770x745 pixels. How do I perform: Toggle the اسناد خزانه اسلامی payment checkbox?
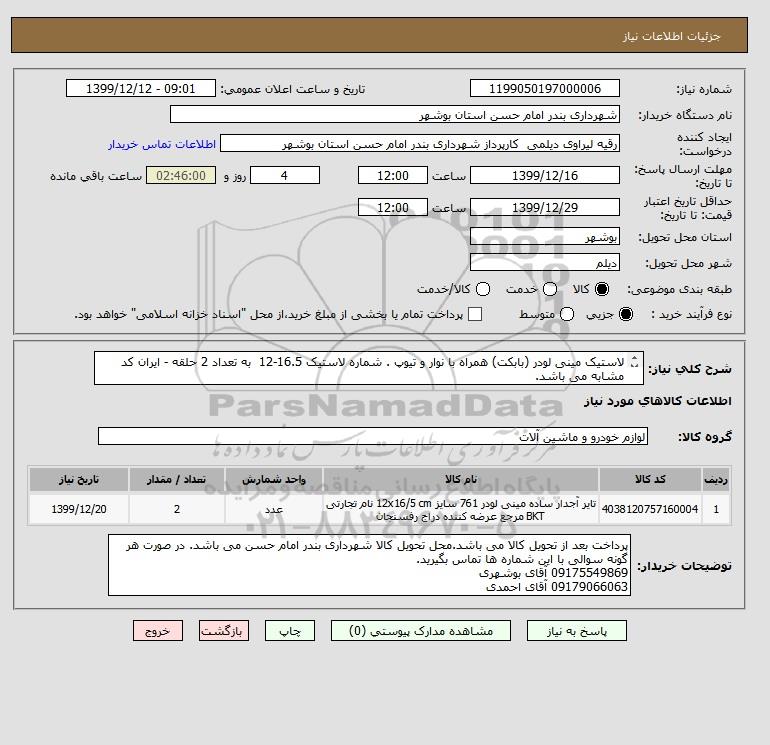[475, 314]
